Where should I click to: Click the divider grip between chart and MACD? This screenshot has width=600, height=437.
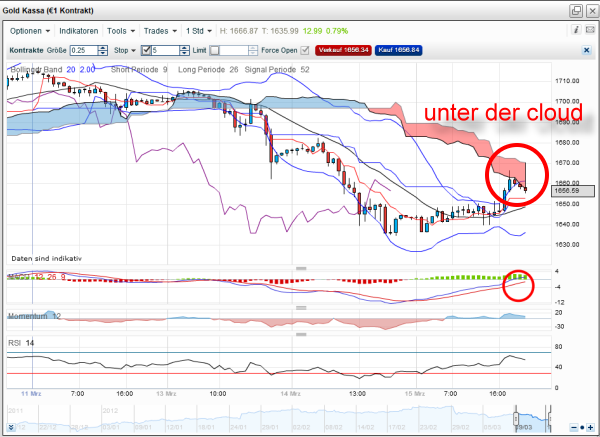point(301,268)
